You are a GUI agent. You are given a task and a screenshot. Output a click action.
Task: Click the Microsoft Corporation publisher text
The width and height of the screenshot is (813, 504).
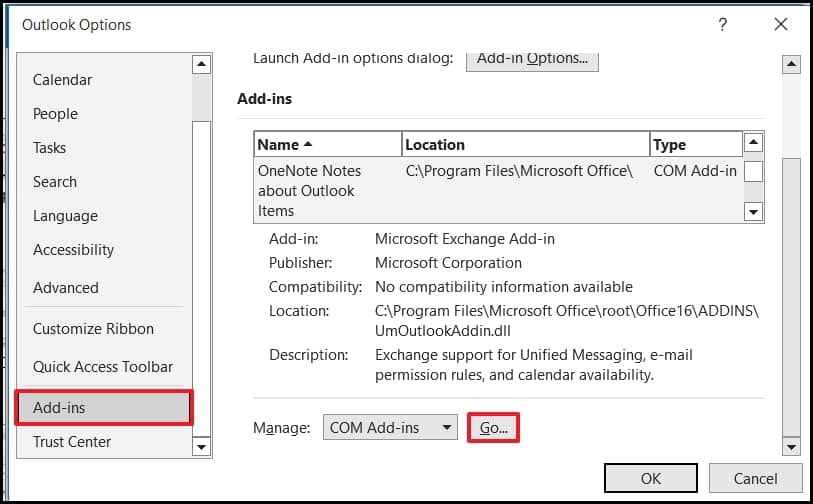448,263
